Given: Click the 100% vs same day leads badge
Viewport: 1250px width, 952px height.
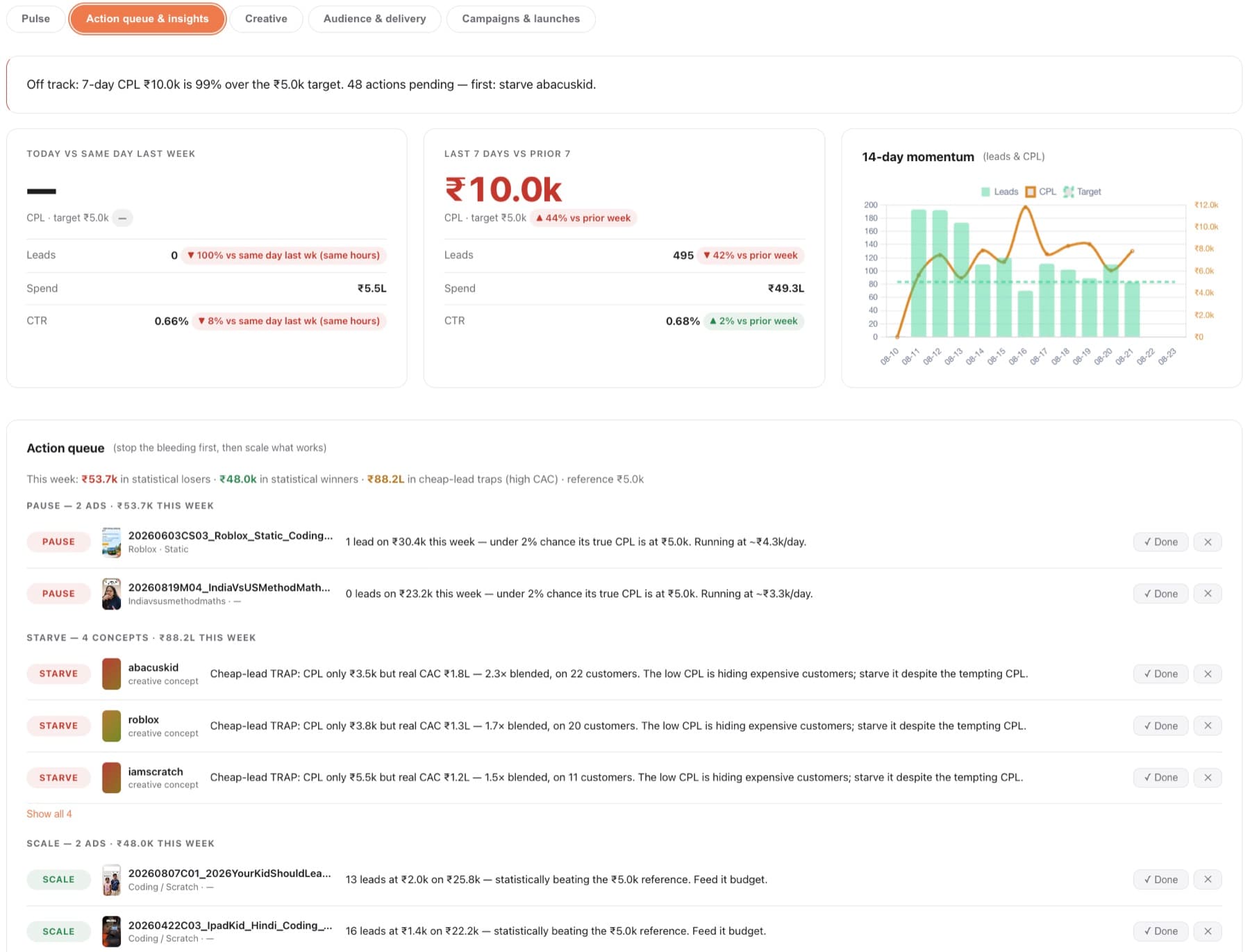Looking at the screenshot, I should tap(284, 256).
